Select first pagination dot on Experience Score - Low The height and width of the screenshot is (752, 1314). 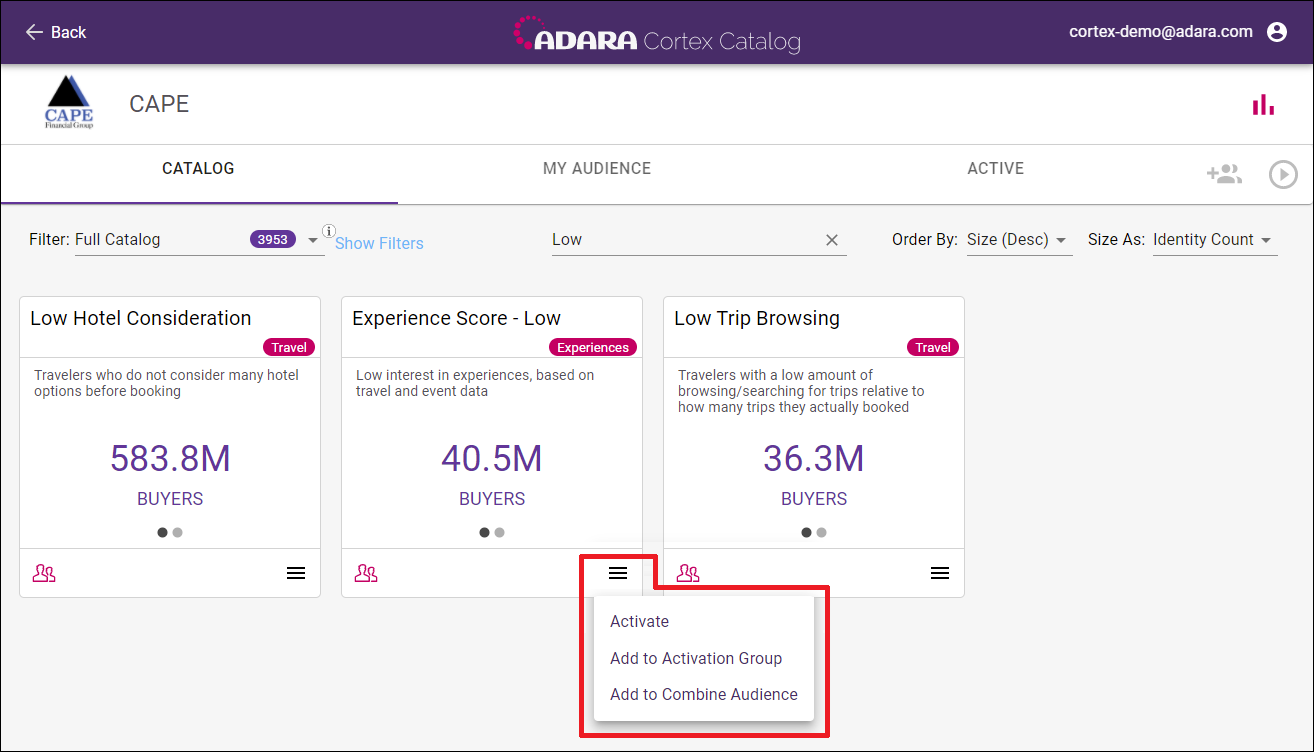[485, 532]
